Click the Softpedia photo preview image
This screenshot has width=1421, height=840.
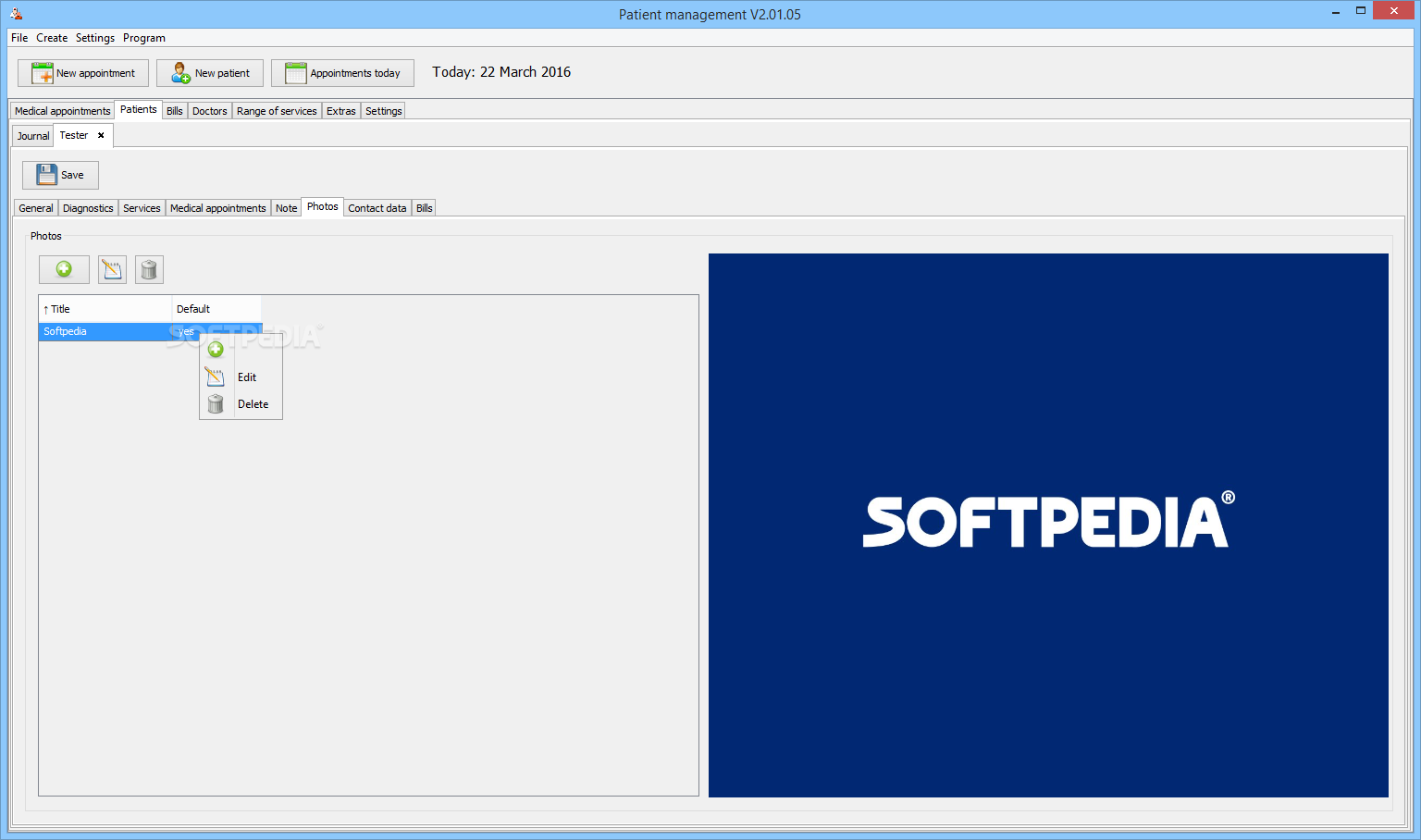tap(1048, 525)
